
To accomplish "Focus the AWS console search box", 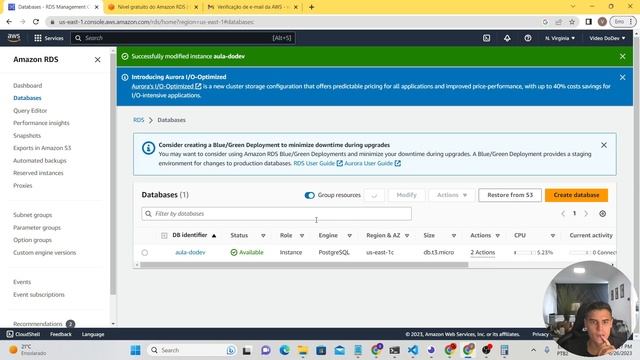I will pos(183,38).
